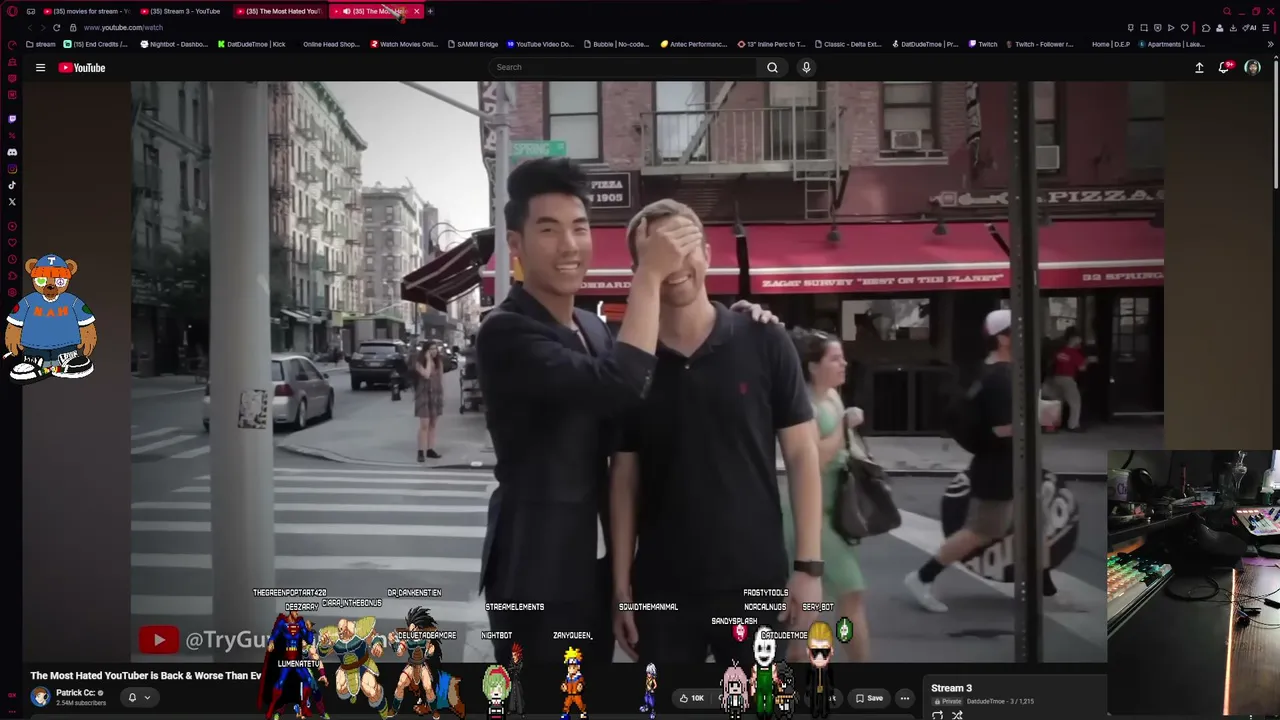Open the Home D.E.P bookmark
The height and width of the screenshot is (720, 1280).
(1110, 44)
